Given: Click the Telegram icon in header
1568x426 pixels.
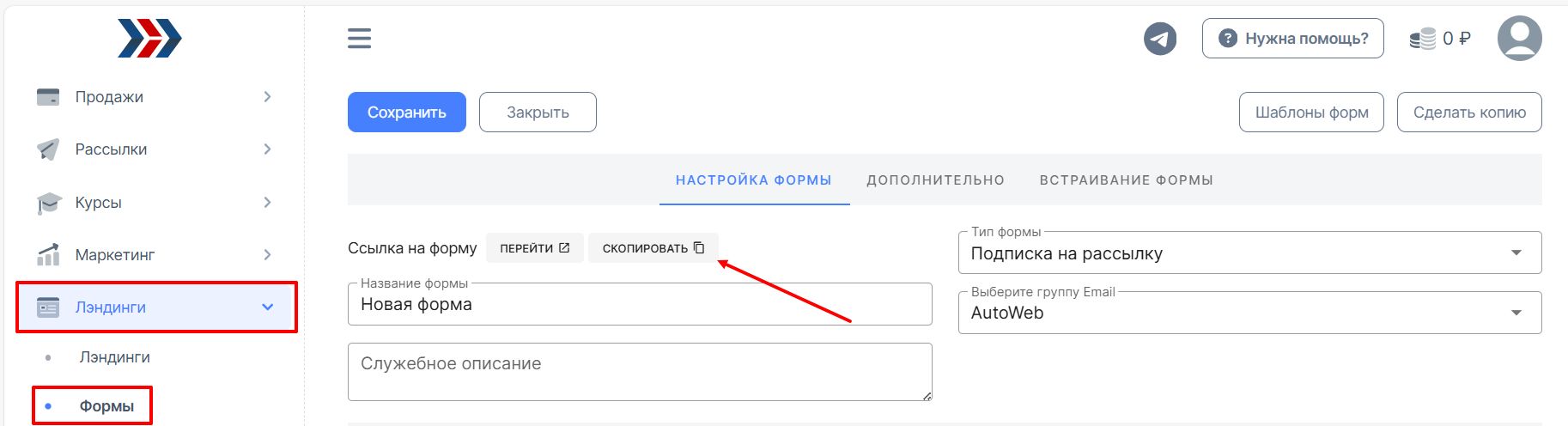Looking at the screenshot, I should click(x=1160, y=39).
